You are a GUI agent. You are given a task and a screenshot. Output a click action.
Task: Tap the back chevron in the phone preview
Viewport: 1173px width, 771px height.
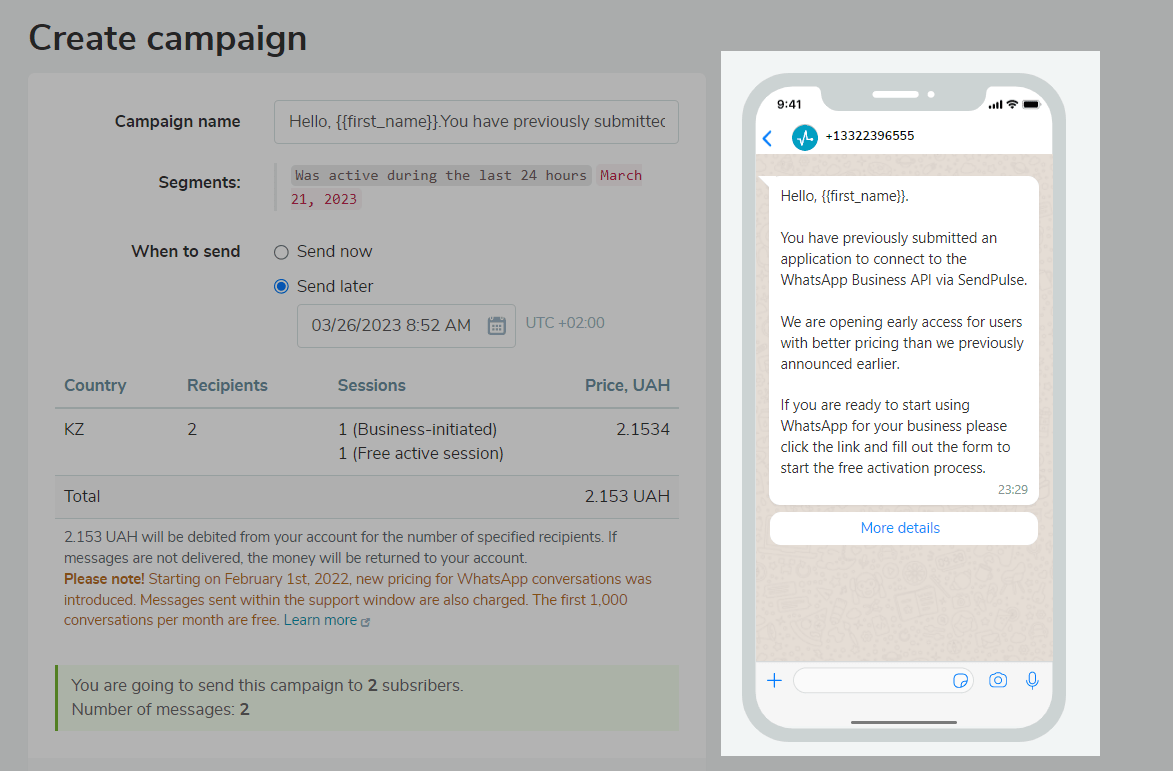click(767, 138)
